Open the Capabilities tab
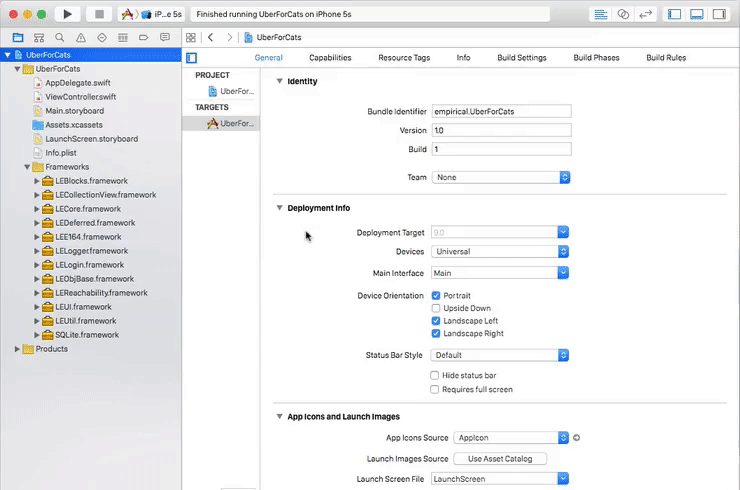Screen dimensions: 740x490 [x=330, y=58]
